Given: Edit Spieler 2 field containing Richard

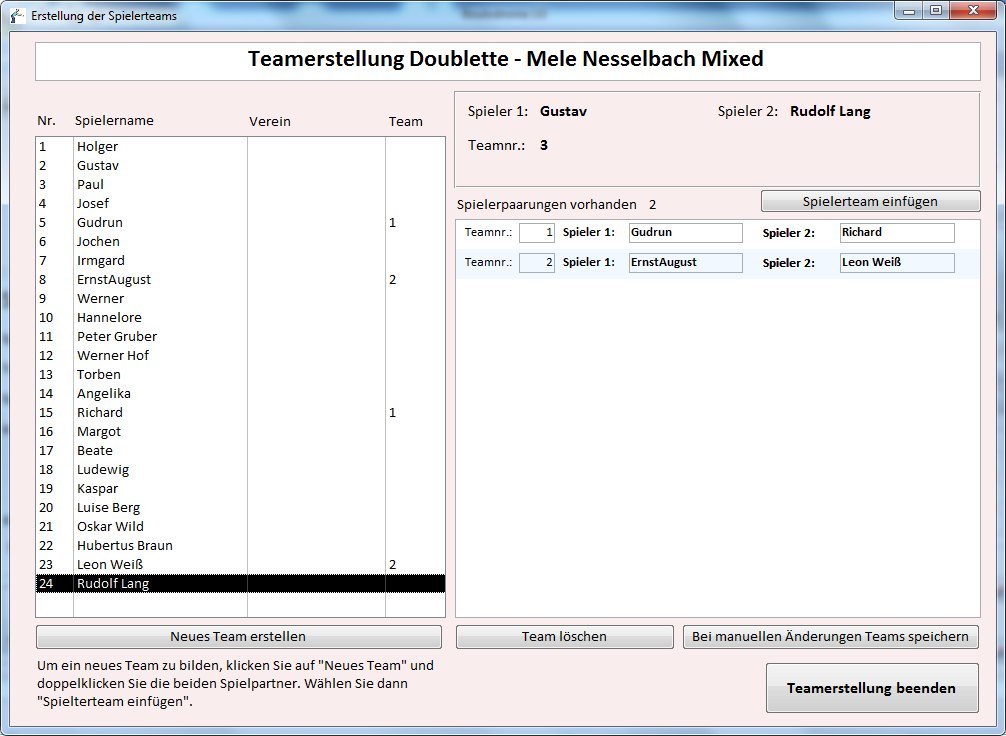Looking at the screenshot, I should [x=896, y=233].
